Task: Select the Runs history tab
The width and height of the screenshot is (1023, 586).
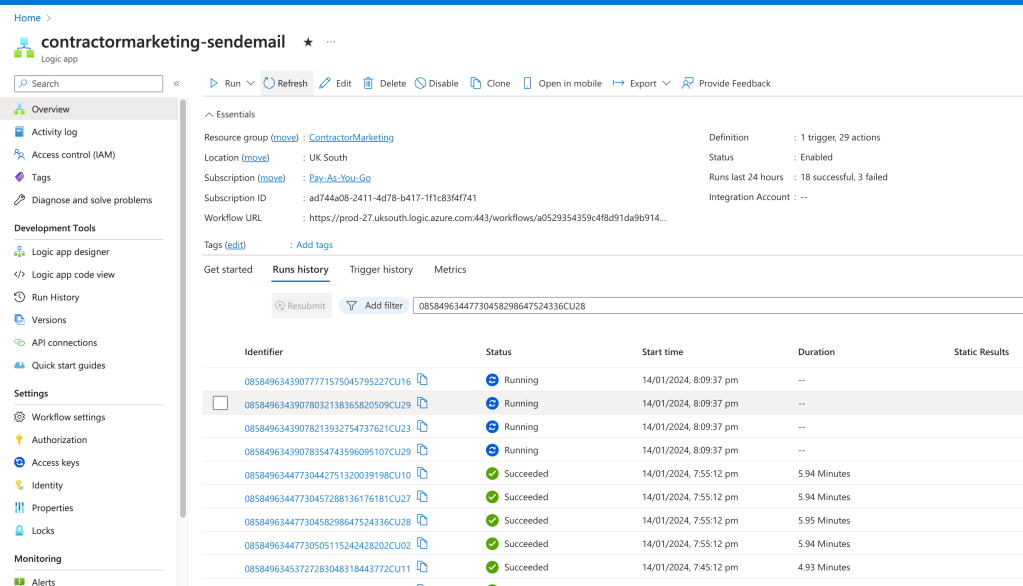Action: [300, 270]
